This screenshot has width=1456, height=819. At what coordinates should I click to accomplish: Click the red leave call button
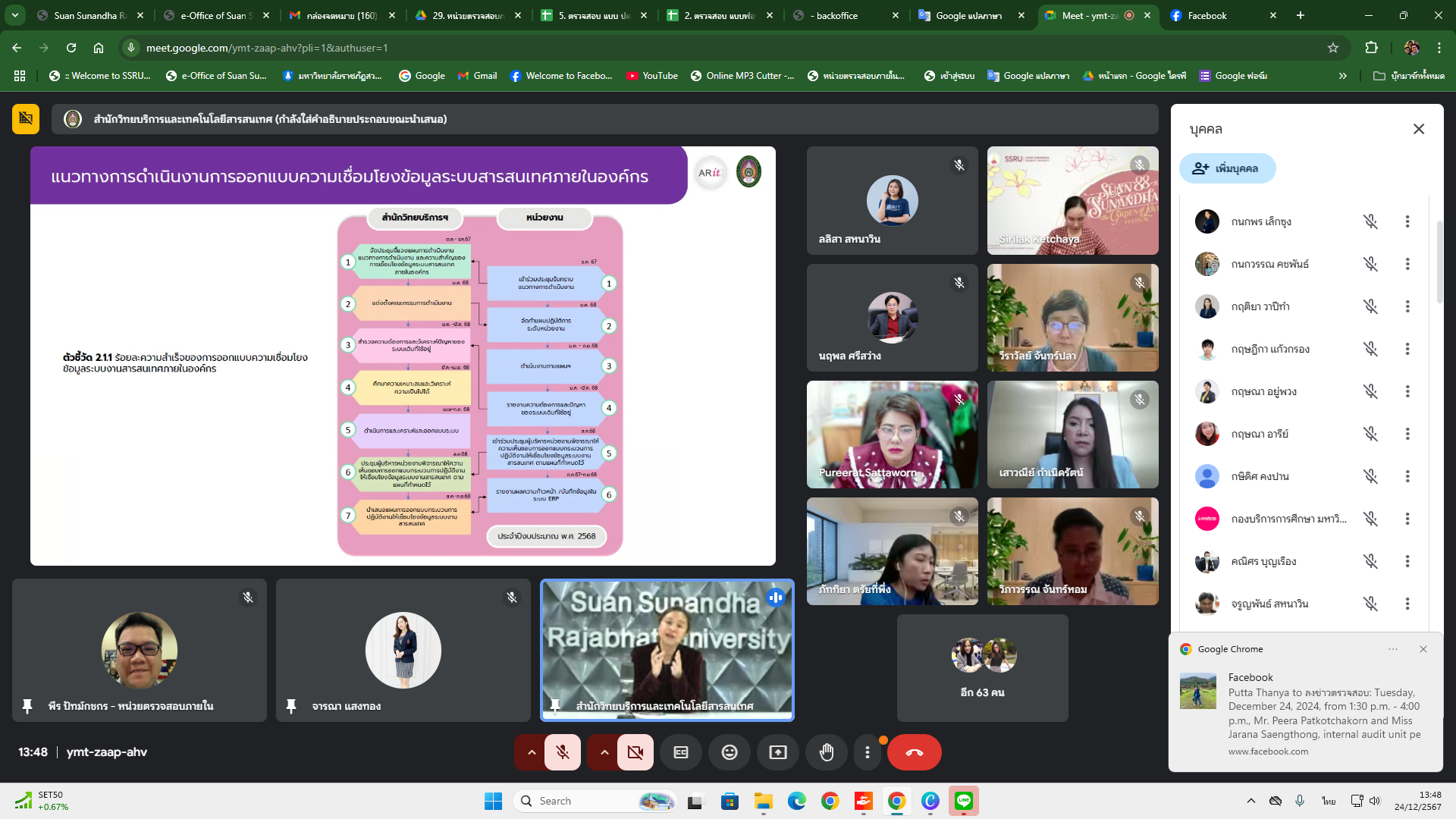914,752
